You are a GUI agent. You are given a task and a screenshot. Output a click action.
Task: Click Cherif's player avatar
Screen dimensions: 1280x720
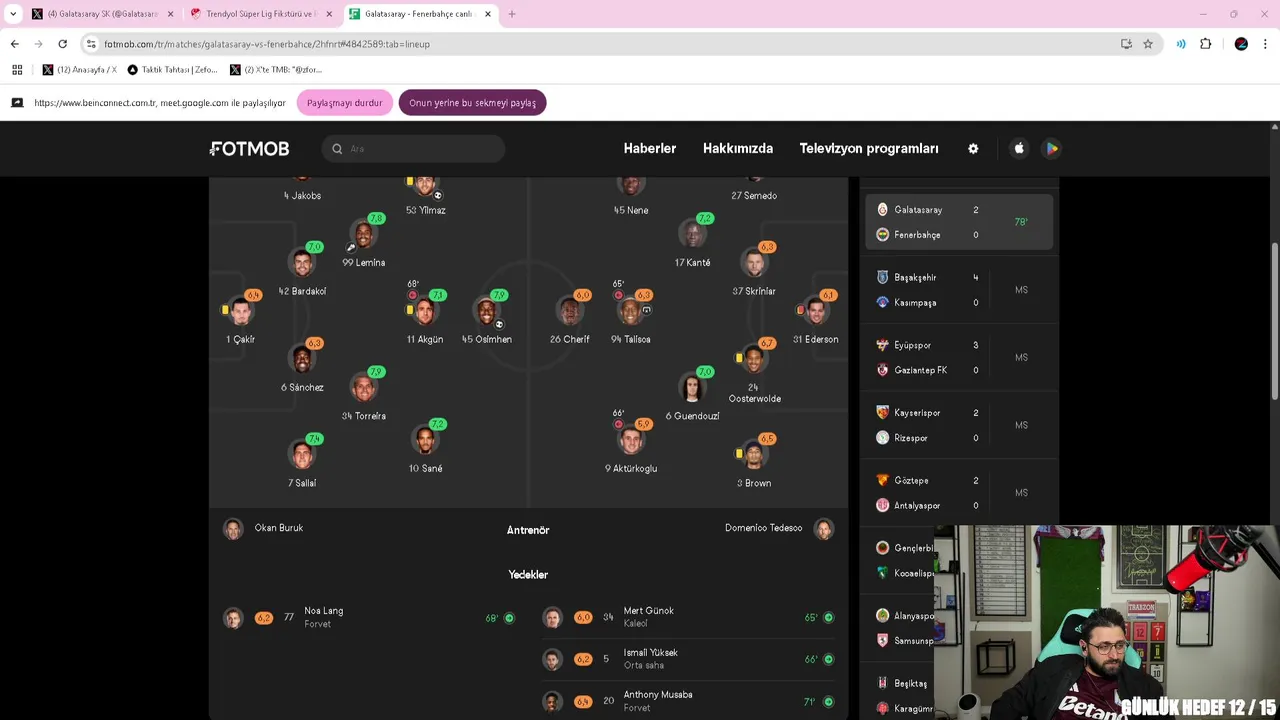click(569, 311)
